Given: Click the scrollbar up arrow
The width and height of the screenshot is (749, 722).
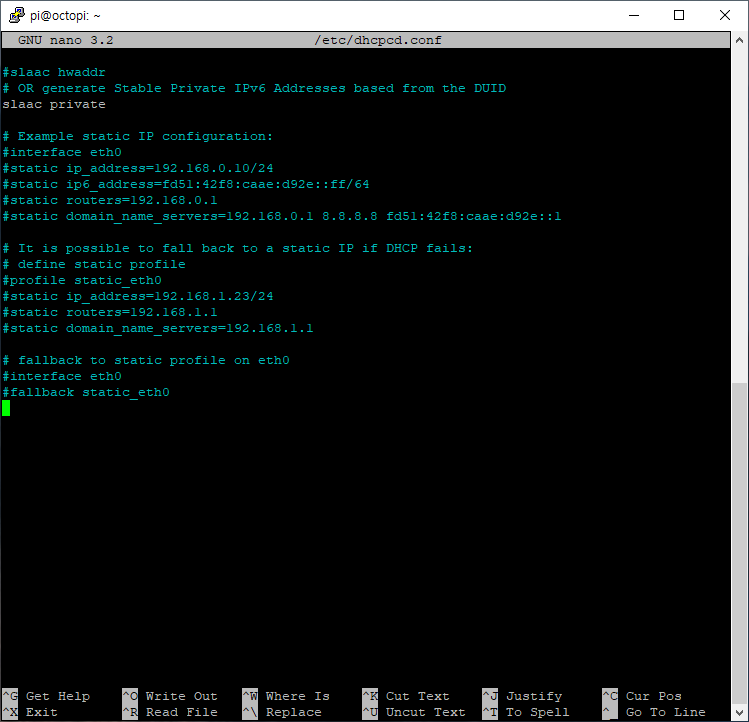Looking at the screenshot, I should pyautogui.click(x=739, y=41).
